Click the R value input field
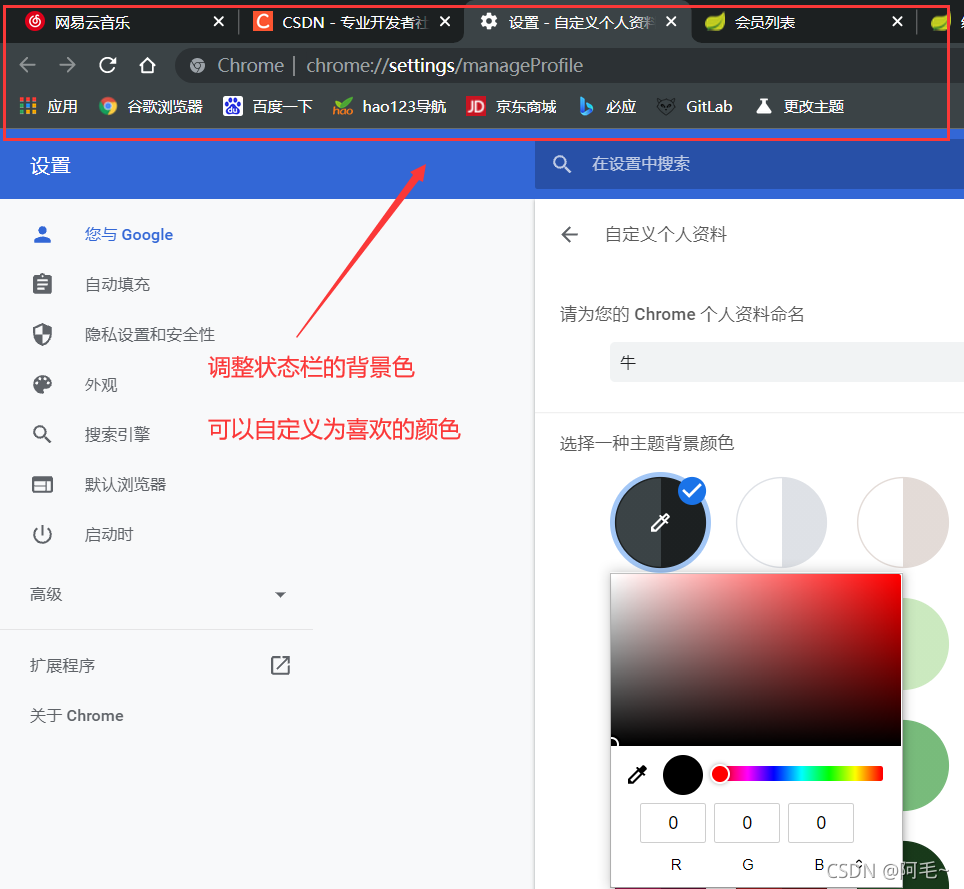This screenshot has width=964, height=889. click(x=673, y=823)
